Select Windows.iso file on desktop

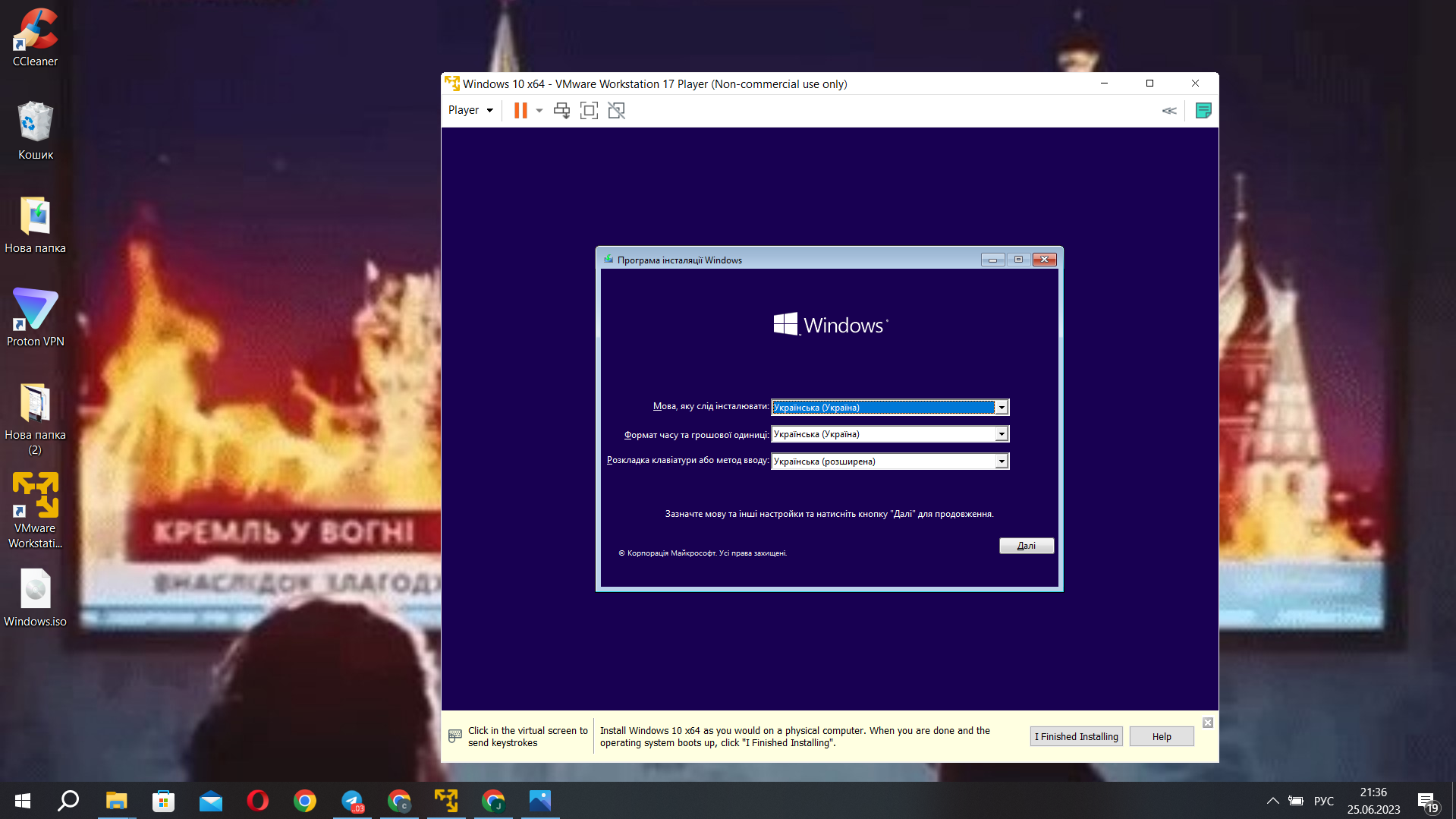(x=35, y=599)
